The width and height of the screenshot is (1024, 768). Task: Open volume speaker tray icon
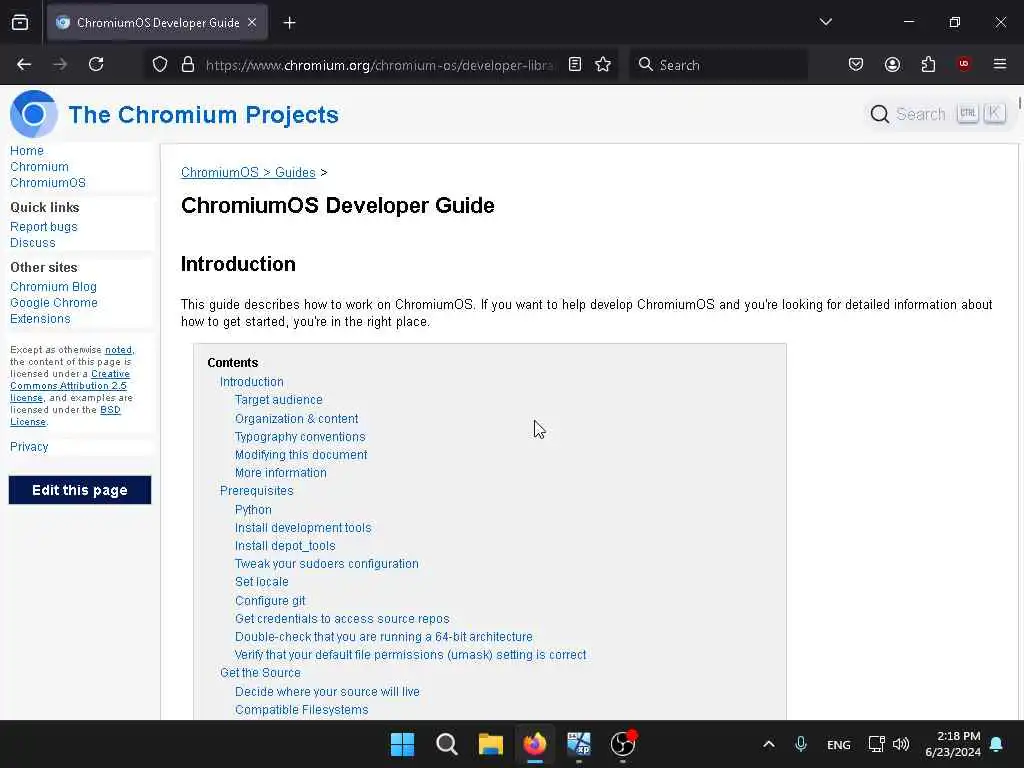[901, 744]
